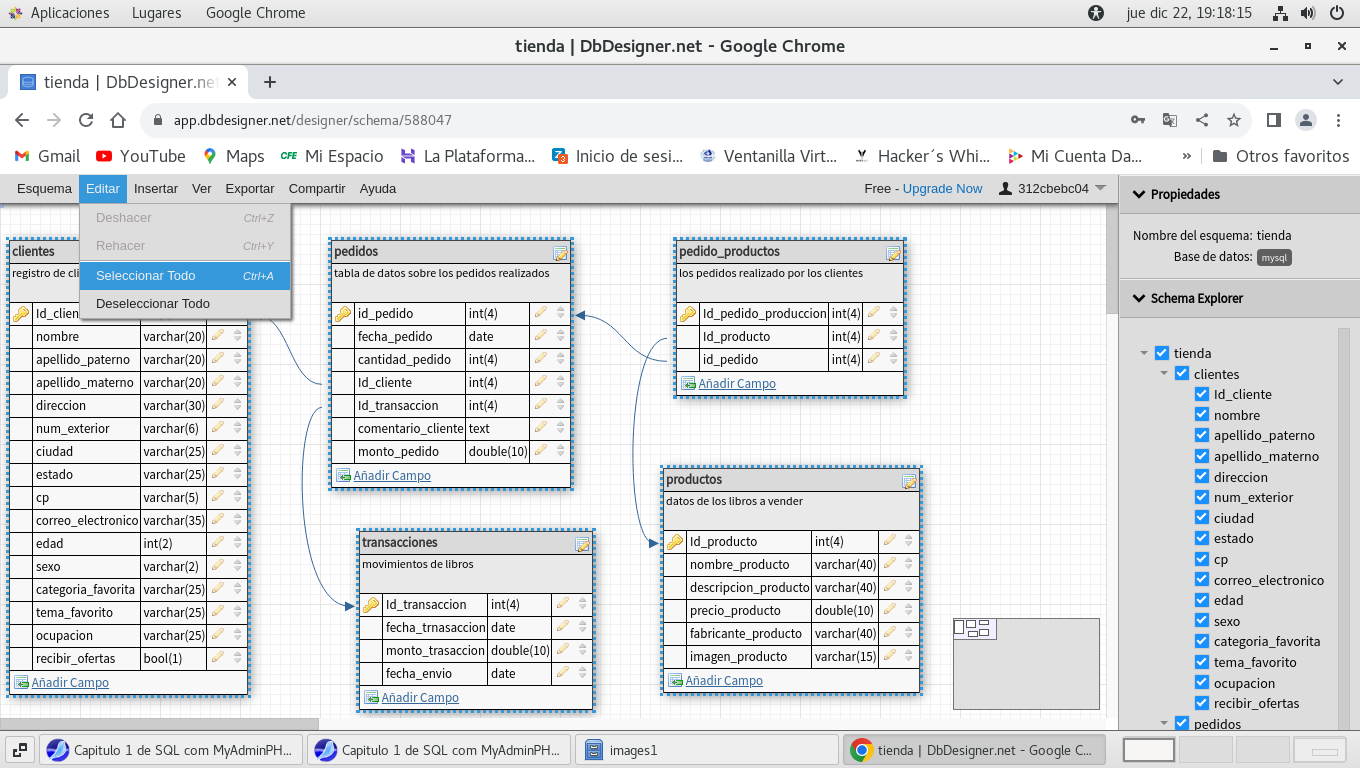The width and height of the screenshot is (1360, 768).
Task: Click the edit icon on pedidos table header
Action: click(x=560, y=253)
